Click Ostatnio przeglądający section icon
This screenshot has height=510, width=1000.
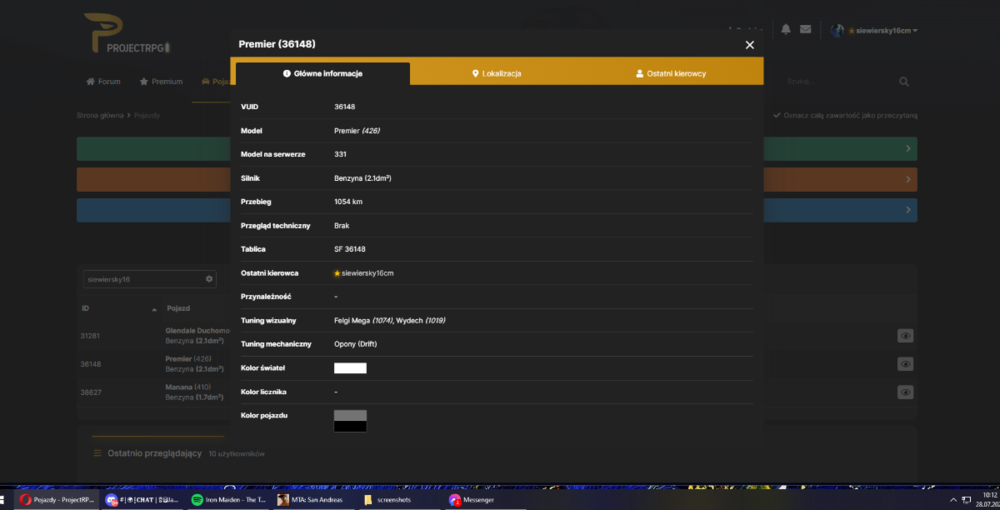(98, 453)
